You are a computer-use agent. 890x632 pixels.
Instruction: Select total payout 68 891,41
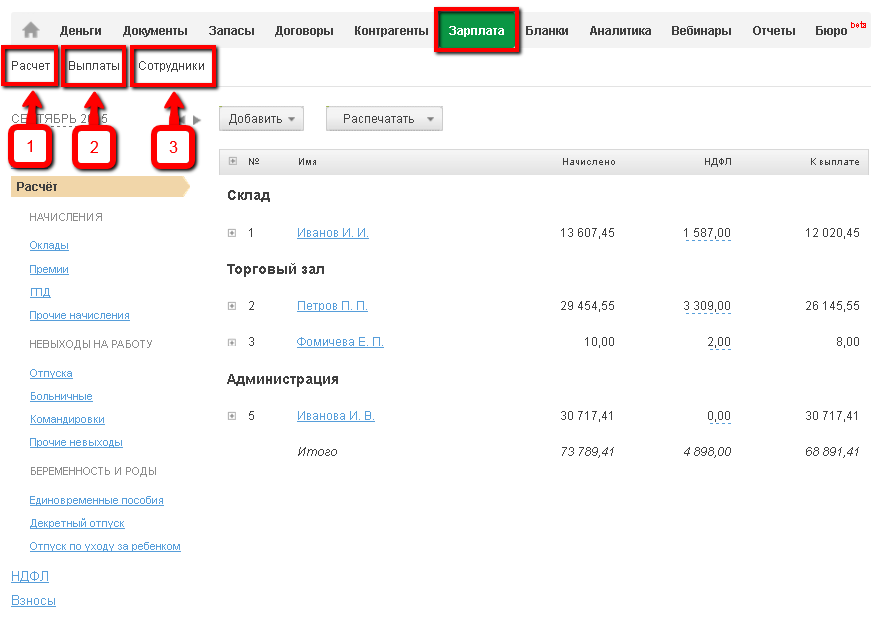point(832,452)
